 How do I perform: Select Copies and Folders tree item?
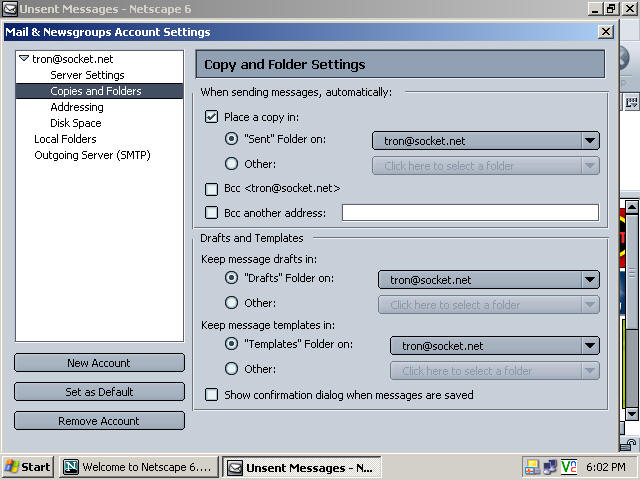click(99, 91)
